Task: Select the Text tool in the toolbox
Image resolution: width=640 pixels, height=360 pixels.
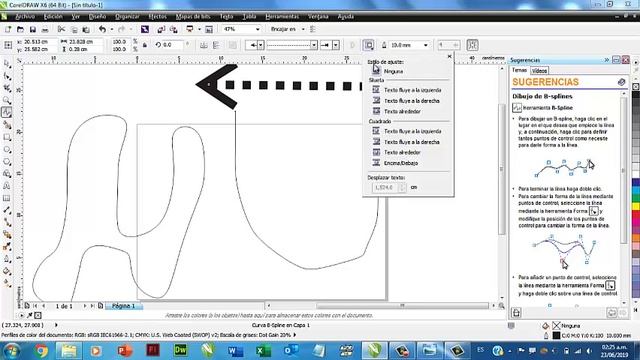Action: click(x=7, y=186)
